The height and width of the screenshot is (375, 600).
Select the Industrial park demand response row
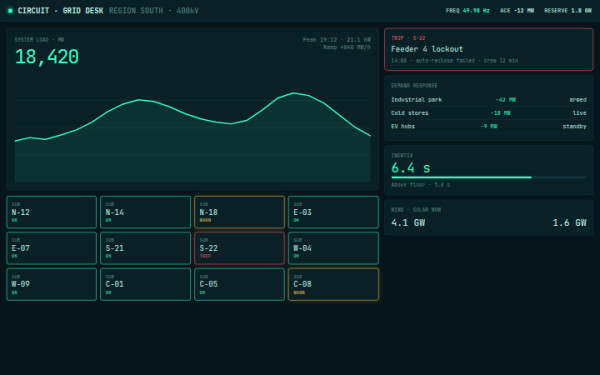[489, 99]
